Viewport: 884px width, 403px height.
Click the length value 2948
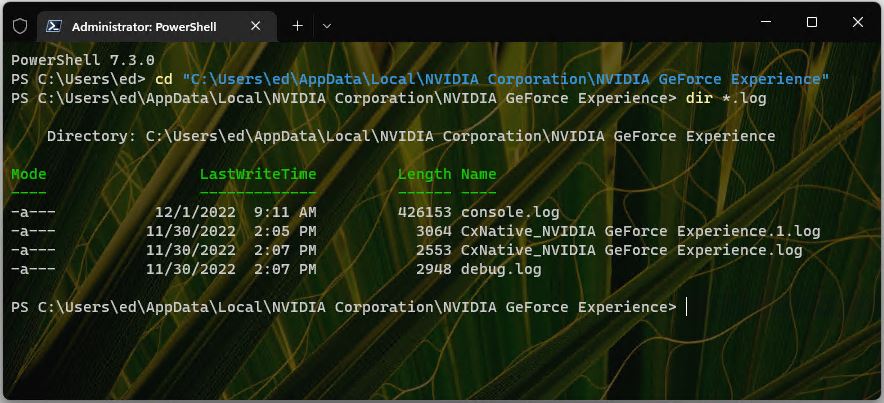click(434, 269)
